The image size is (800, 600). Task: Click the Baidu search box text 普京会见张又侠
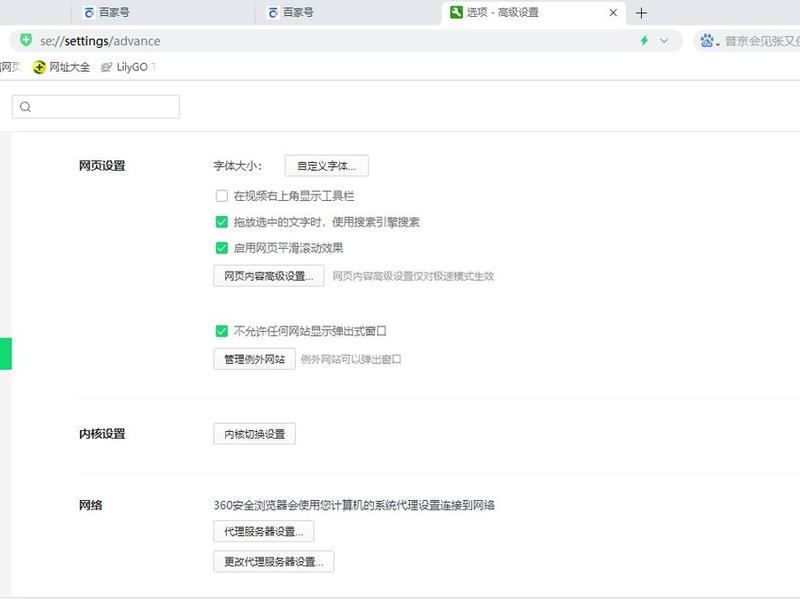pos(762,41)
